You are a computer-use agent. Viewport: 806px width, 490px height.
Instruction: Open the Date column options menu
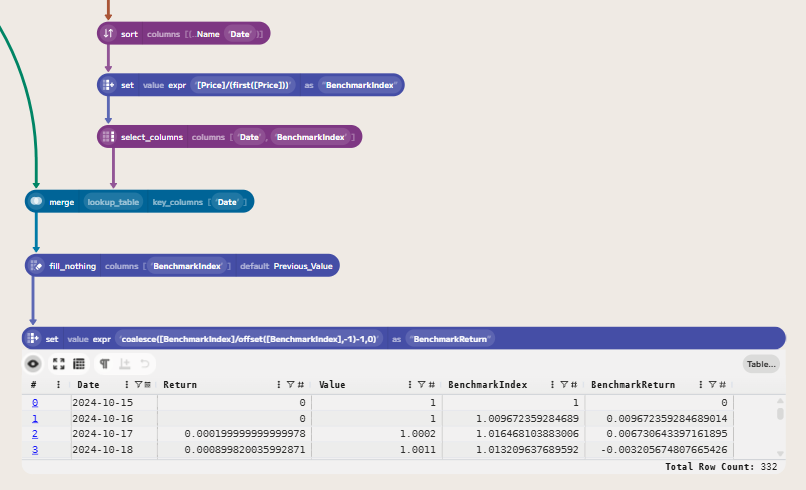[x=126, y=385]
